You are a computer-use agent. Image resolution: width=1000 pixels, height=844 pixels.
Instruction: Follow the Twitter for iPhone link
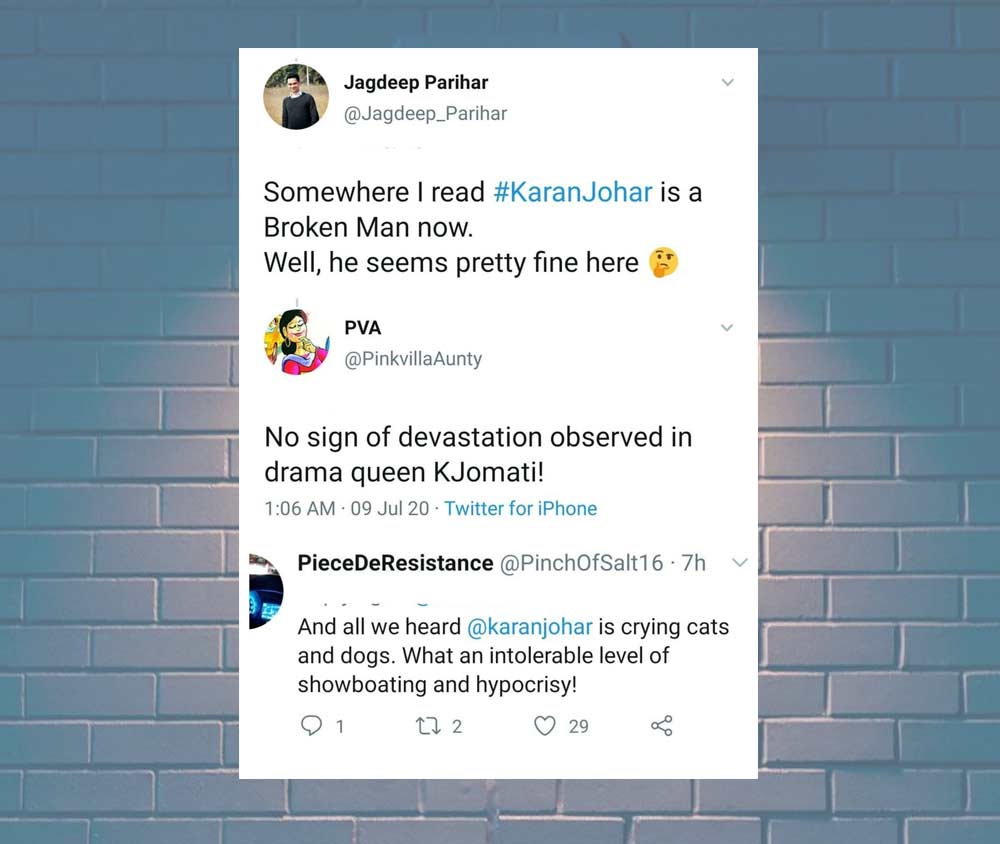coord(520,508)
